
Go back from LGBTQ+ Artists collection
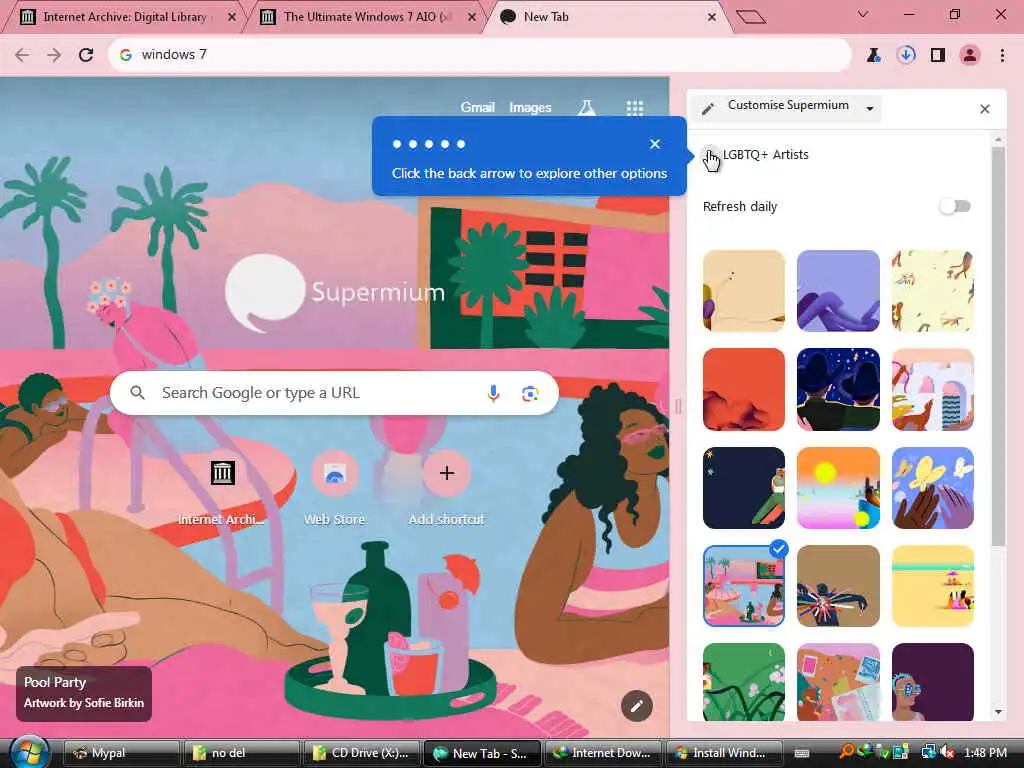pos(710,155)
